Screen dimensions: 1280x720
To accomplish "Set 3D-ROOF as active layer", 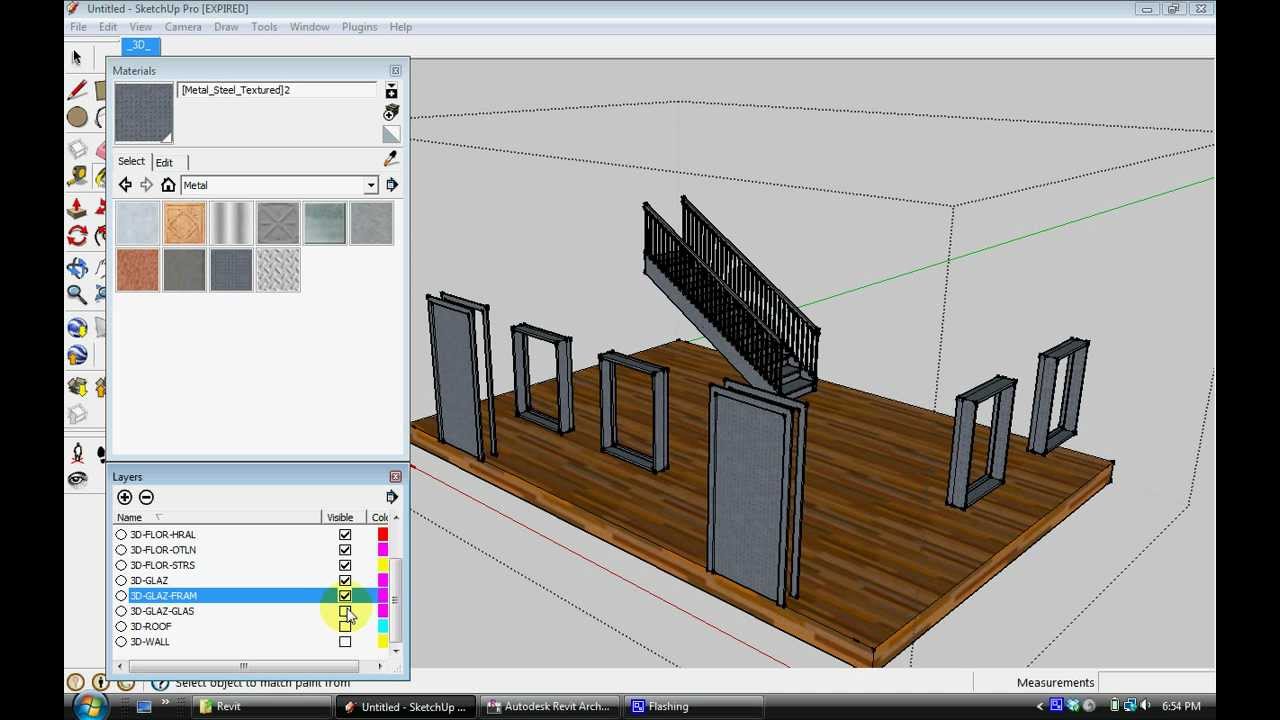I will (x=121, y=626).
